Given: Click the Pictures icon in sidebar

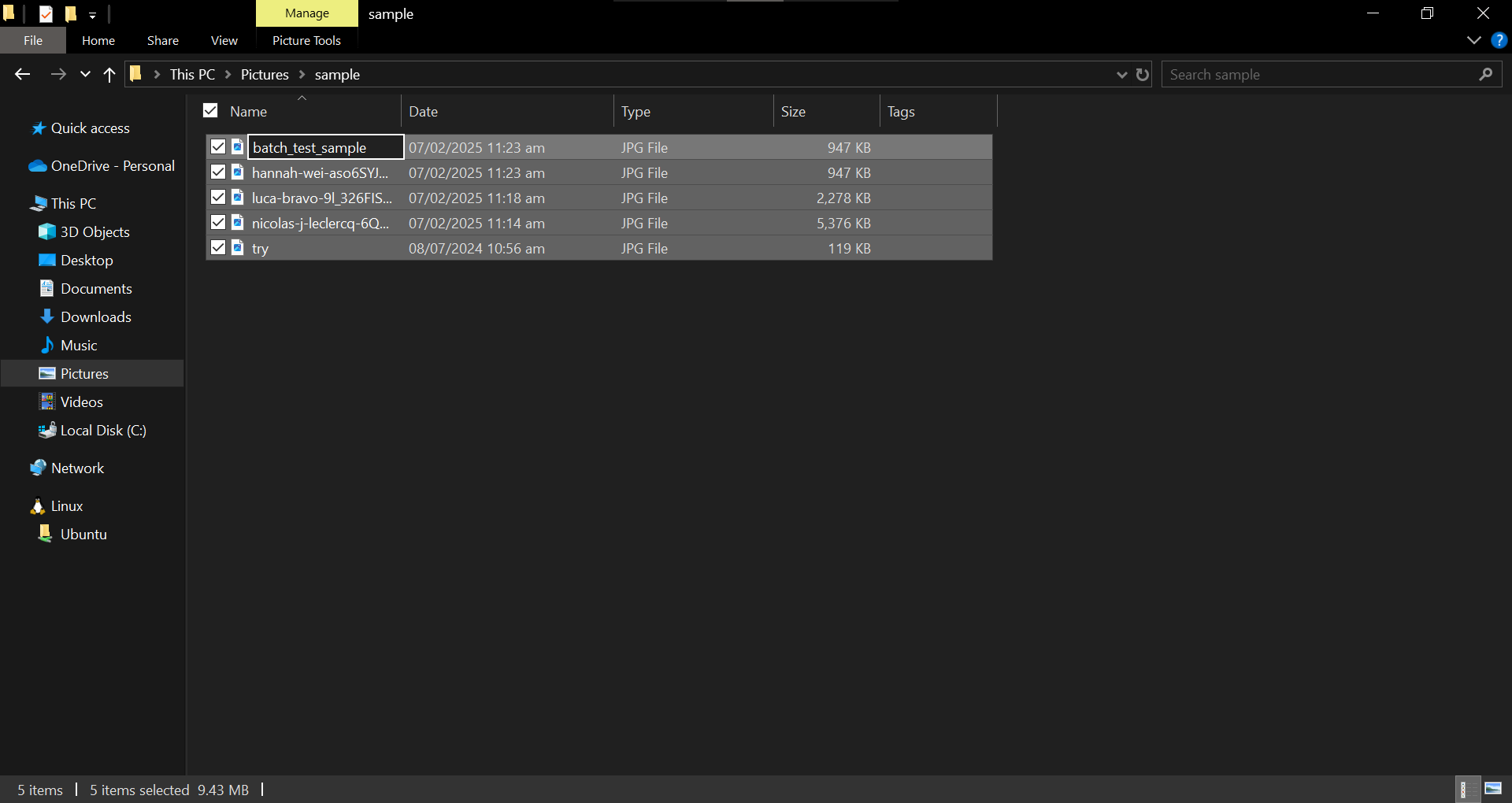Looking at the screenshot, I should (x=47, y=373).
